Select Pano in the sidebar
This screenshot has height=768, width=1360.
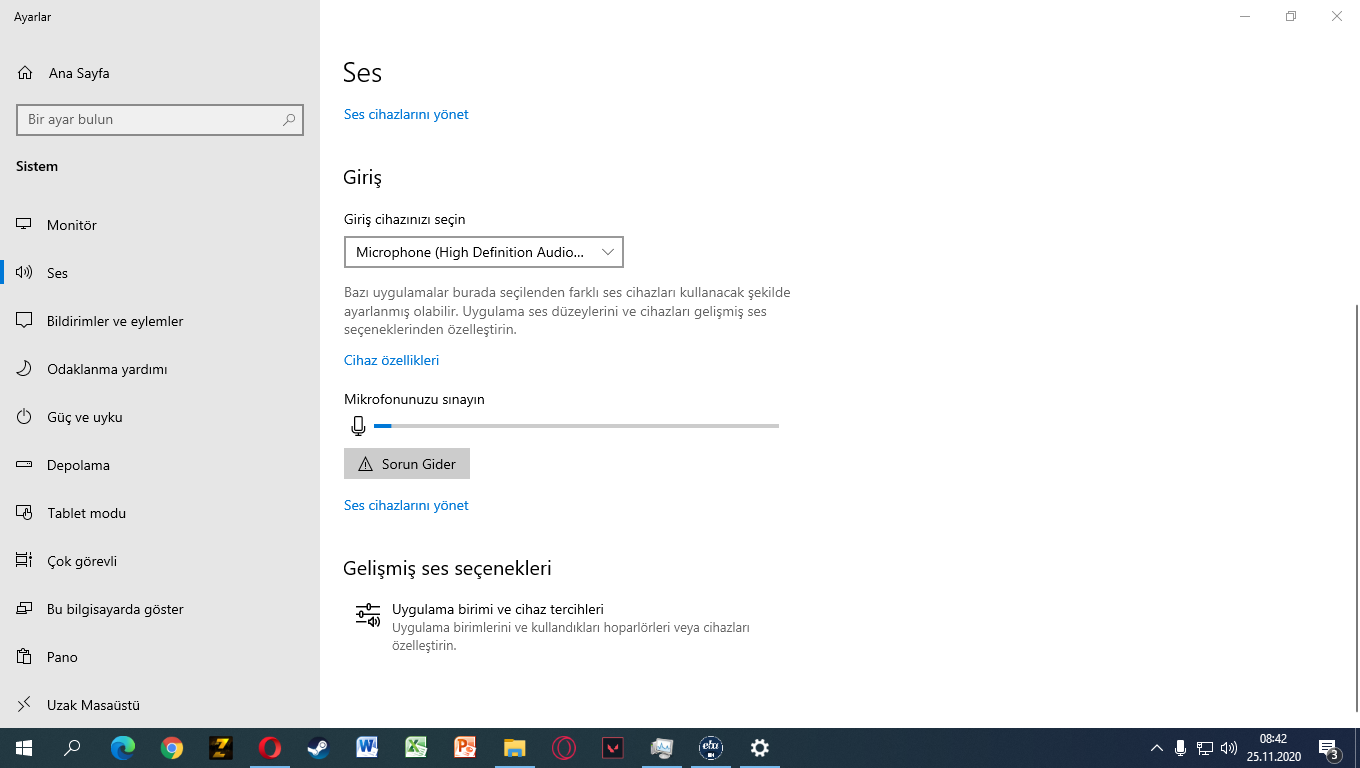160,657
